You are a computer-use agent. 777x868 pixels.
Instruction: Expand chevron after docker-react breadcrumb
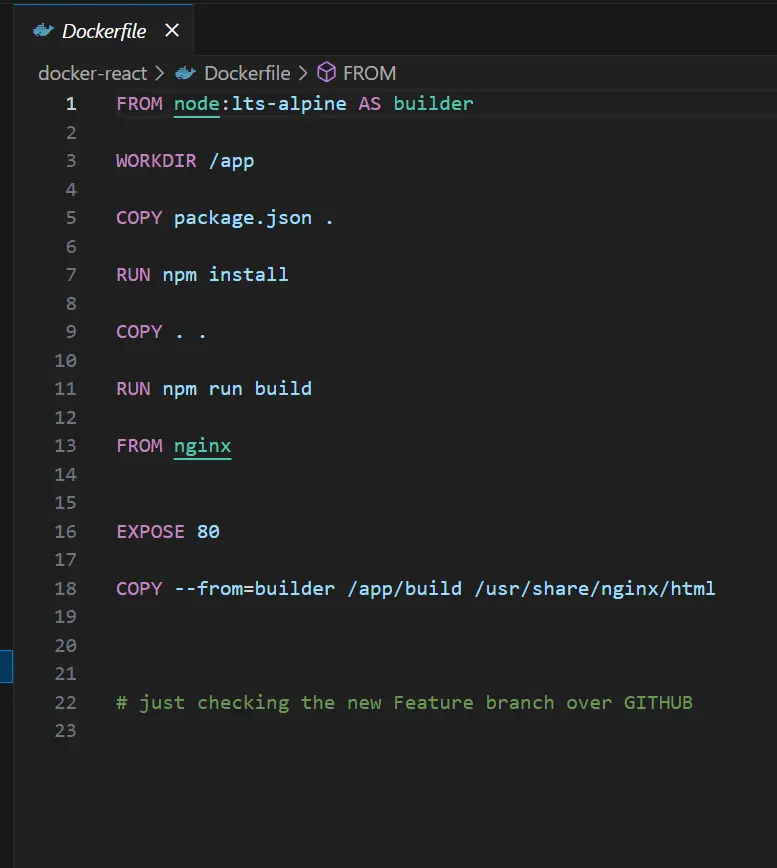pos(160,73)
